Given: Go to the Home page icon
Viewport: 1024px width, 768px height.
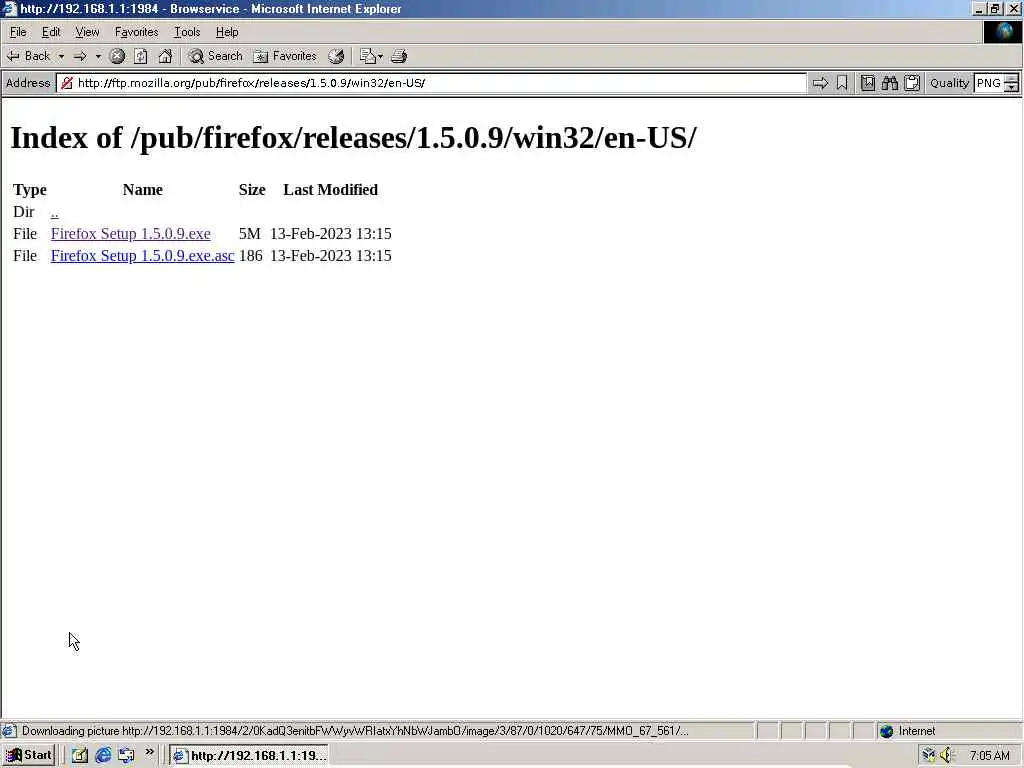Looking at the screenshot, I should pos(165,56).
